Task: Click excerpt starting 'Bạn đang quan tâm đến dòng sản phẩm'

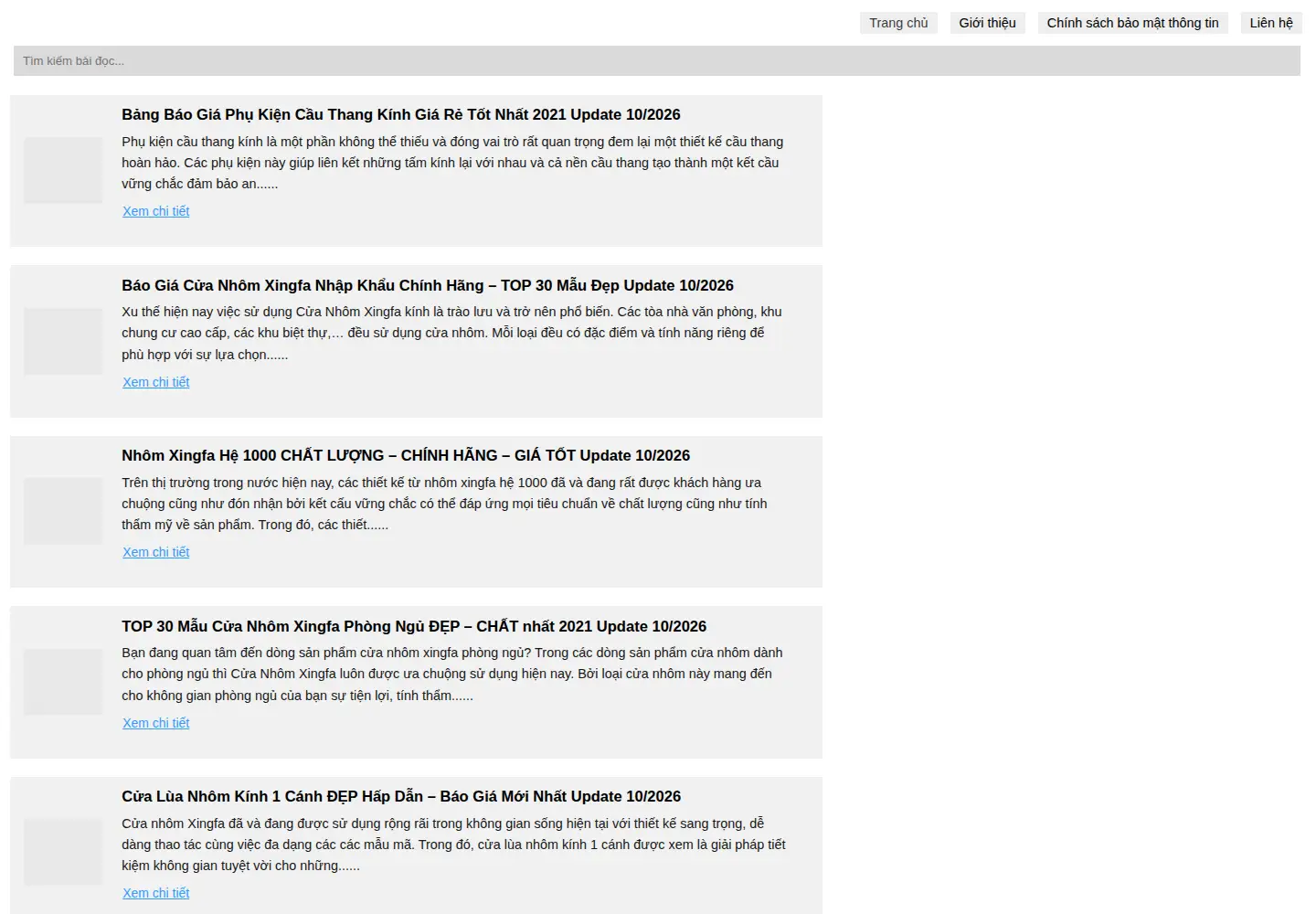Action: (452, 674)
